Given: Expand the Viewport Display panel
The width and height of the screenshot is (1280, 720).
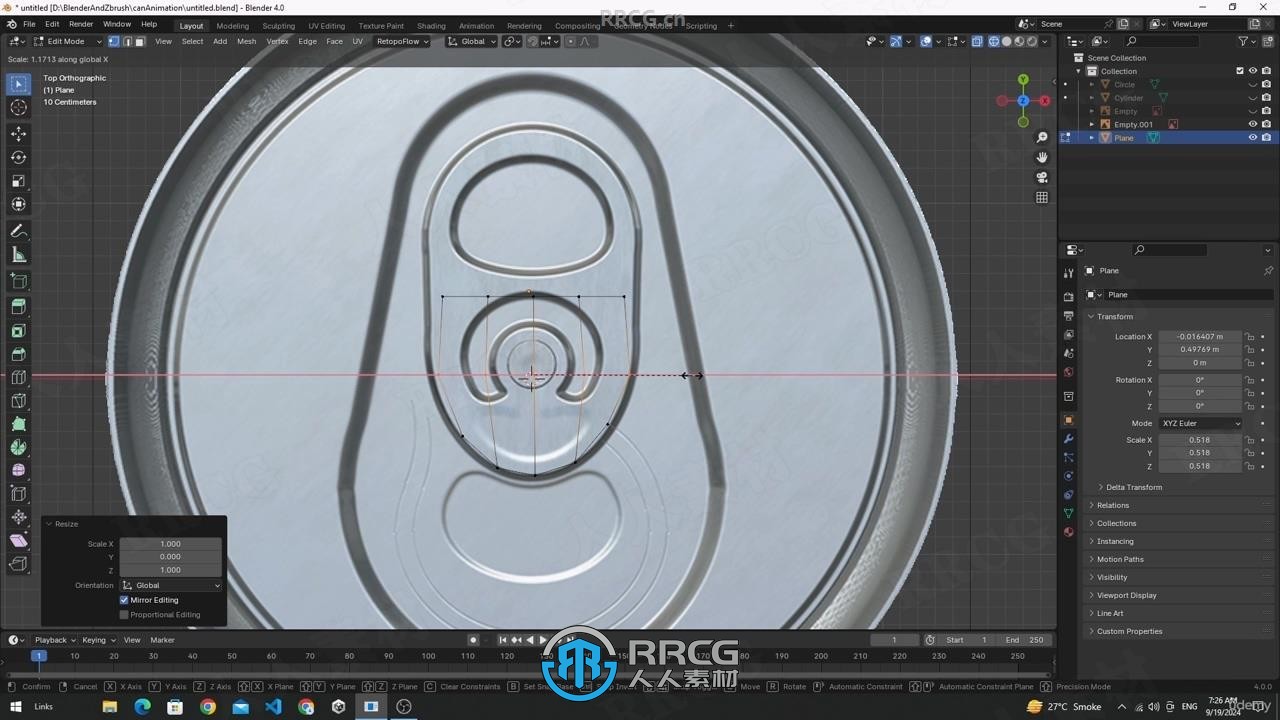Looking at the screenshot, I should tap(1126, 595).
